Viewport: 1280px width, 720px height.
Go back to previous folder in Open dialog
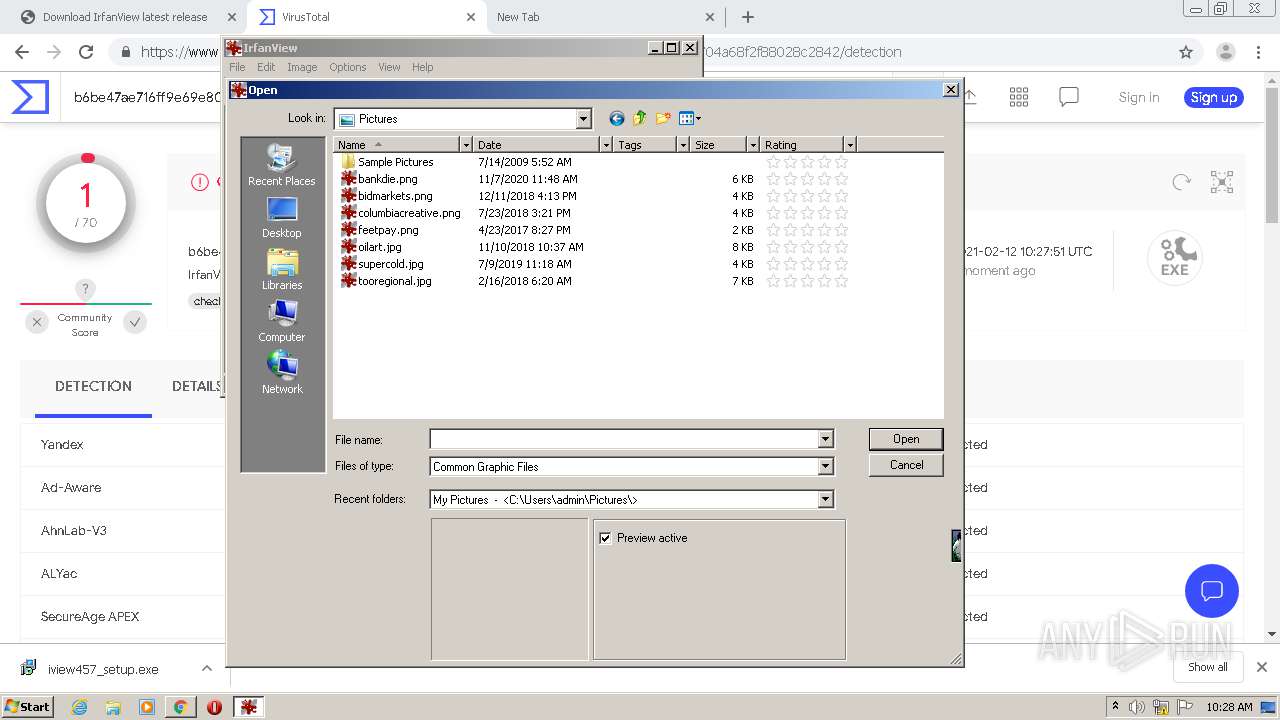[617, 119]
